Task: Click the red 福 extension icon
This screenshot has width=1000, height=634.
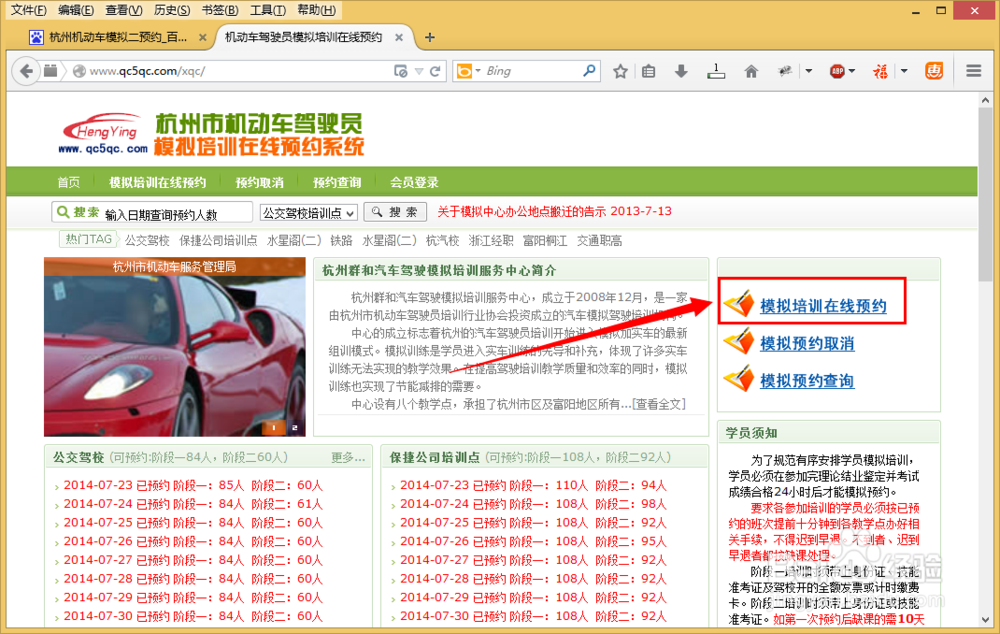Action: [881, 71]
